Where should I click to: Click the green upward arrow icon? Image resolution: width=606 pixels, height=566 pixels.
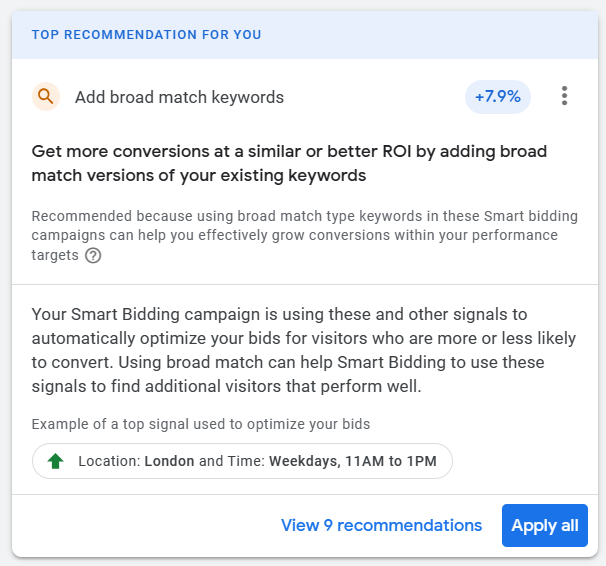click(55, 462)
